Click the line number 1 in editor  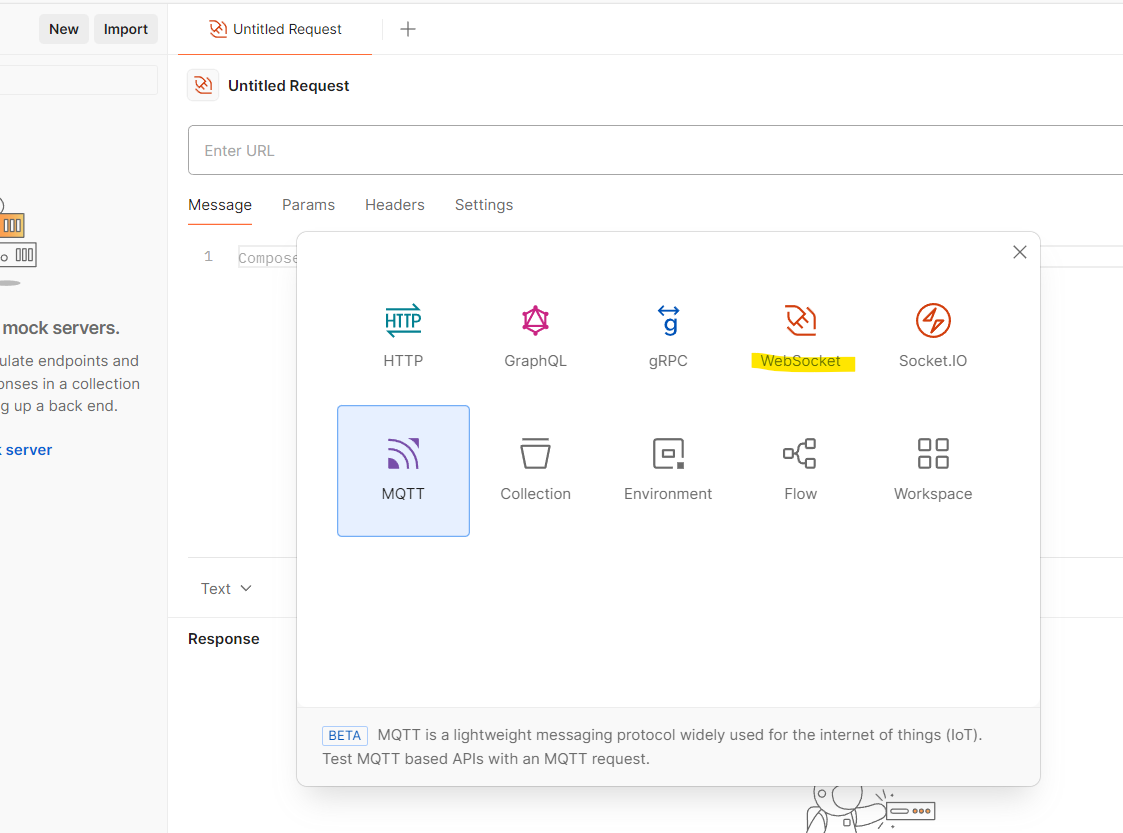[208, 256]
